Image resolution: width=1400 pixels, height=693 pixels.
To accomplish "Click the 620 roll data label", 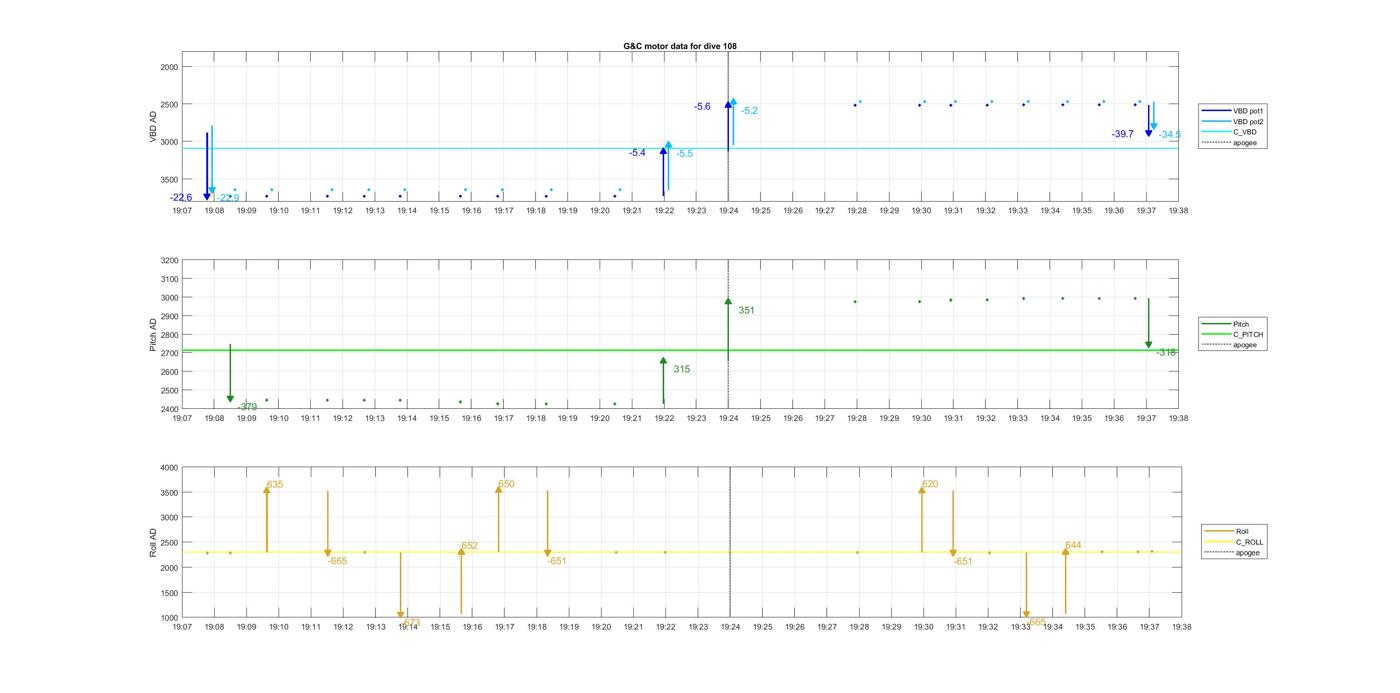I will point(930,485).
